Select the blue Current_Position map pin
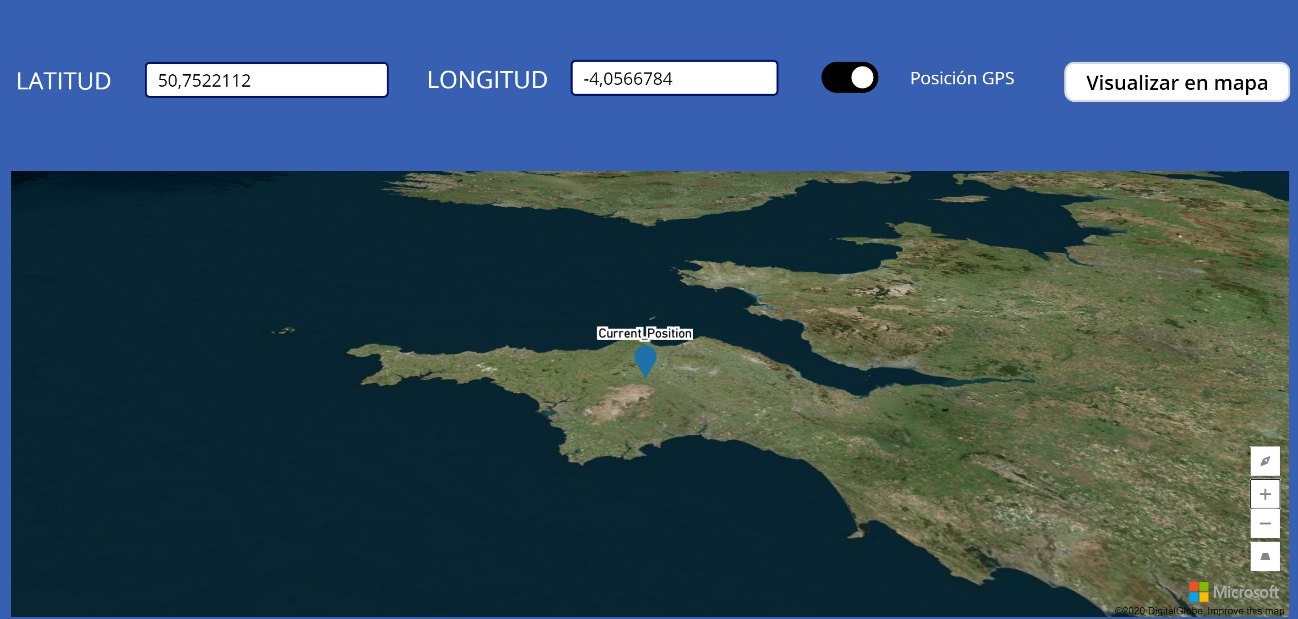Viewport: 1298px width, 619px height. click(x=645, y=360)
